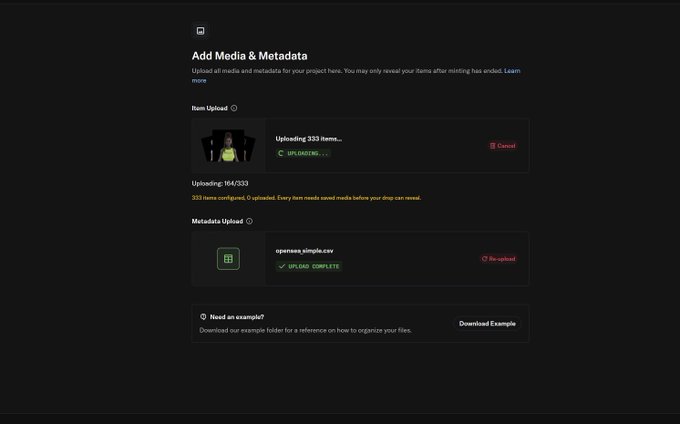The image size is (680, 424).
Task: Select the opensea_simple.csv filename text
Action: pos(304,251)
